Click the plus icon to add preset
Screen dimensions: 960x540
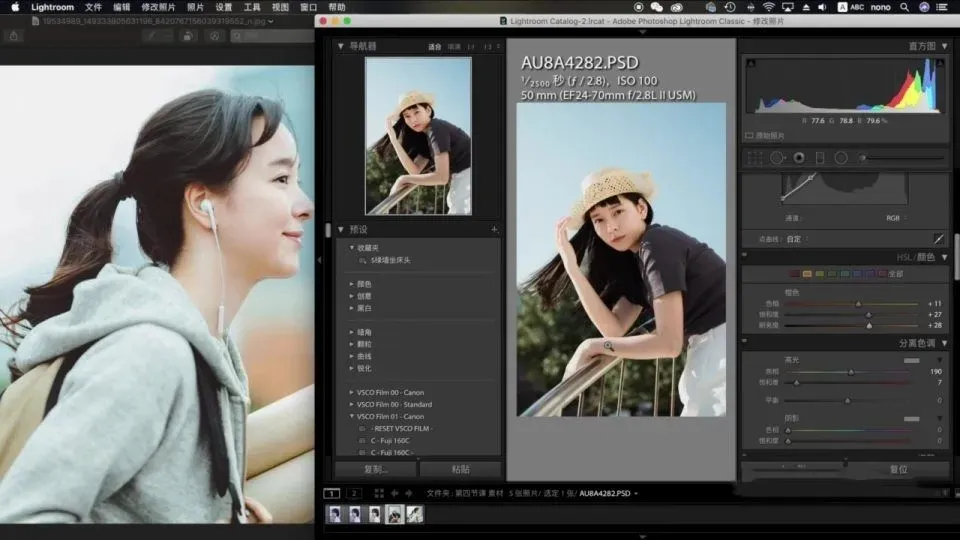494,229
